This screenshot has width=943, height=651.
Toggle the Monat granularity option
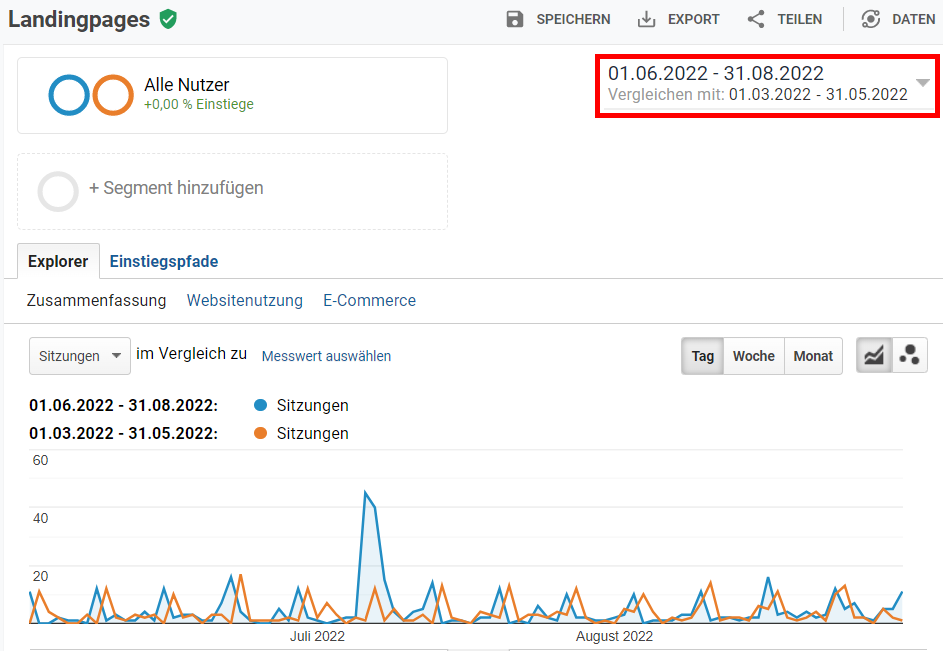(813, 356)
